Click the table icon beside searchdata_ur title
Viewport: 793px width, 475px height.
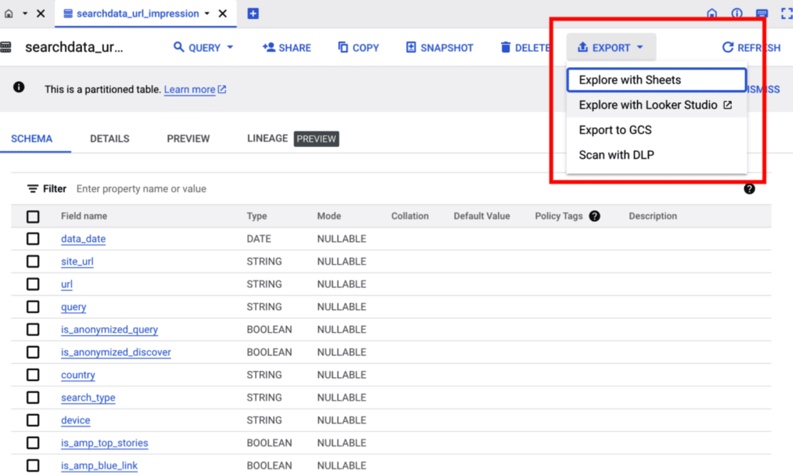[6, 48]
